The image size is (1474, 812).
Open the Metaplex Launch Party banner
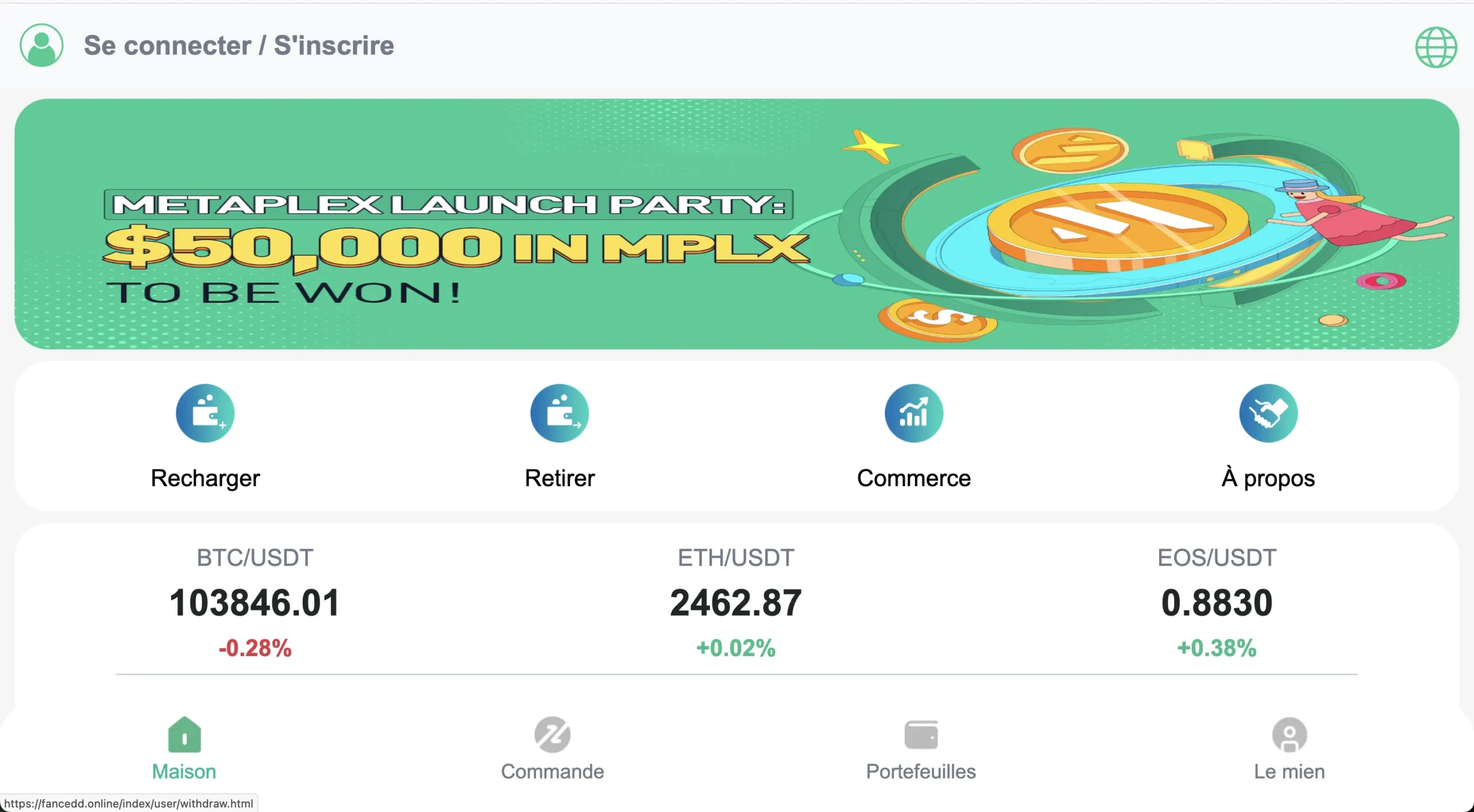pyautogui.click(x=737, y=224)
